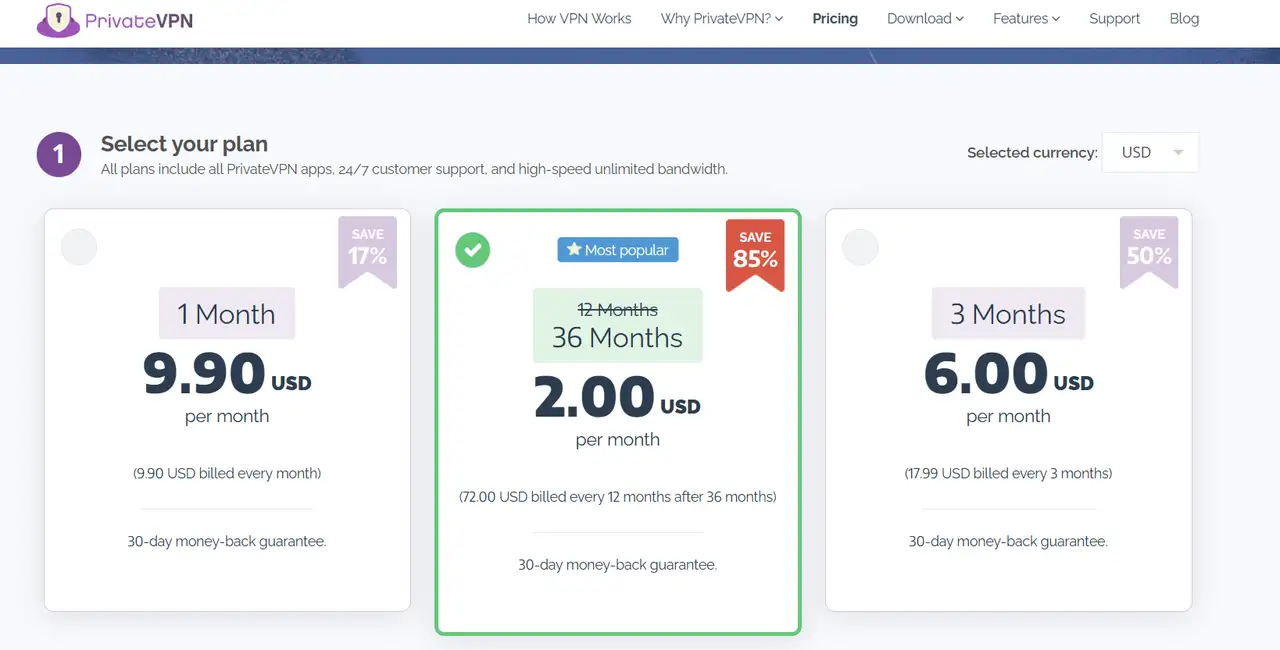Click '9.90 USD billed every month' text
Viewport: 1280px width, 650px height.
pyautogui.click(x=227, y=473)
